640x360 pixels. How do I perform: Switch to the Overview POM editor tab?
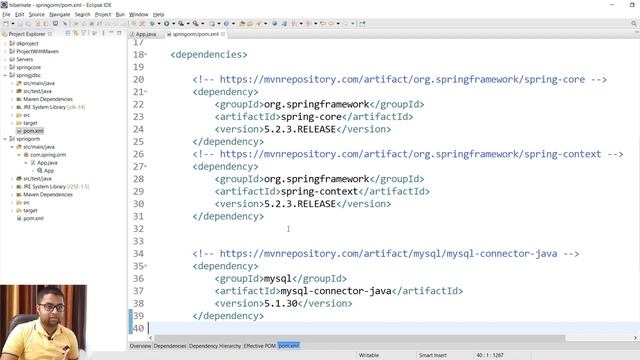pos(140,346)
